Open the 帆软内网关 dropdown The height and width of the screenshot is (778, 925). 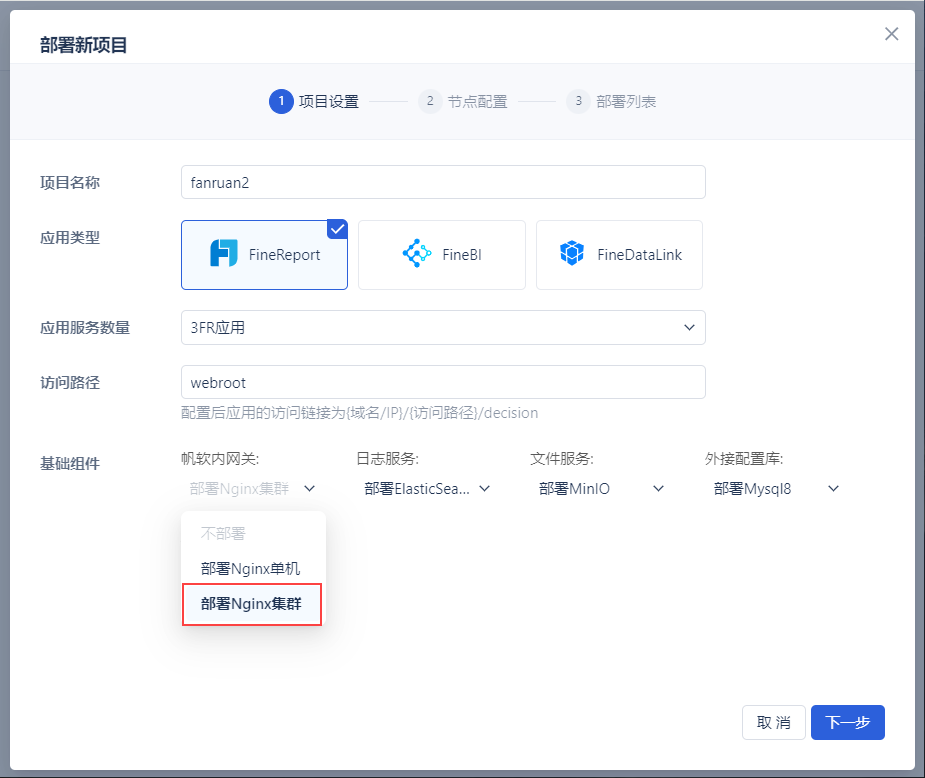point(252,488)
